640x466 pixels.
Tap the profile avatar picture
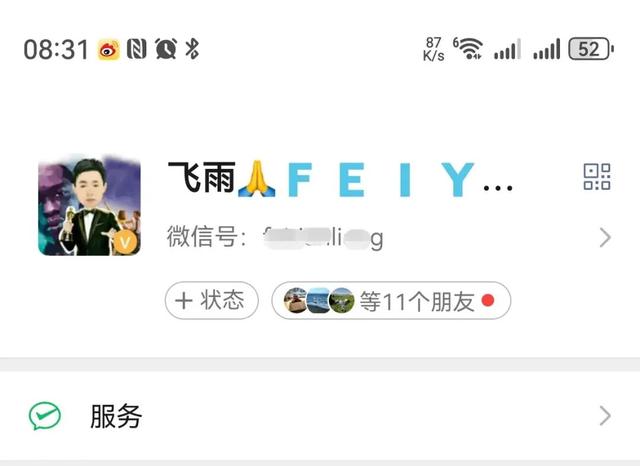(89, 205)
